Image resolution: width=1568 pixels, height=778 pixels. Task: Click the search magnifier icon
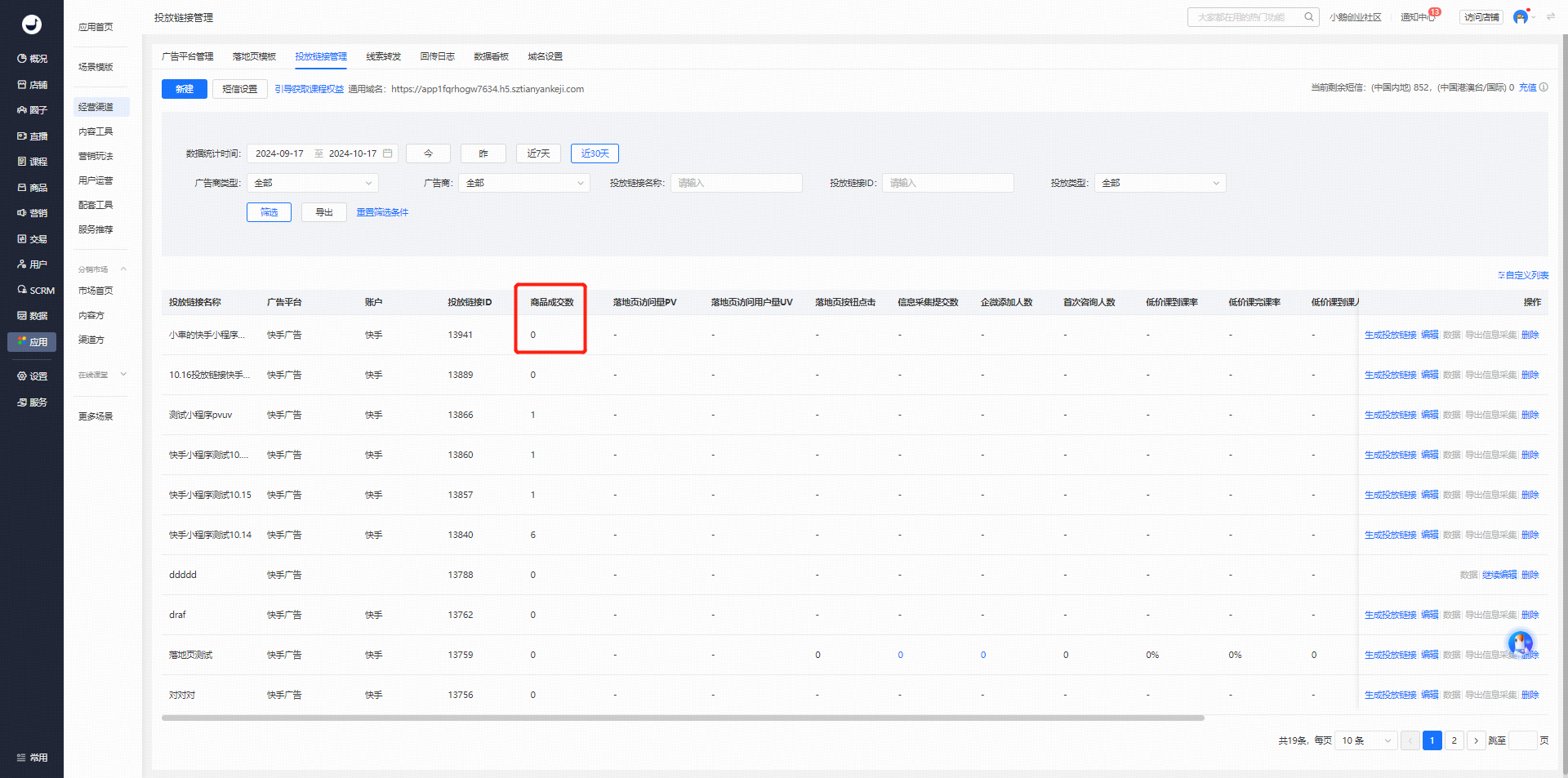1308,17
